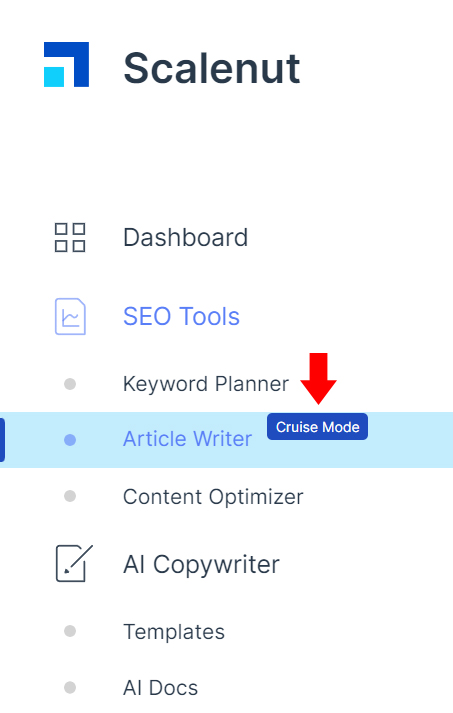This screenshot has width=453, height=713.
Task: Click the bullet dot beside AI Docs
Action: coord(70,688)
